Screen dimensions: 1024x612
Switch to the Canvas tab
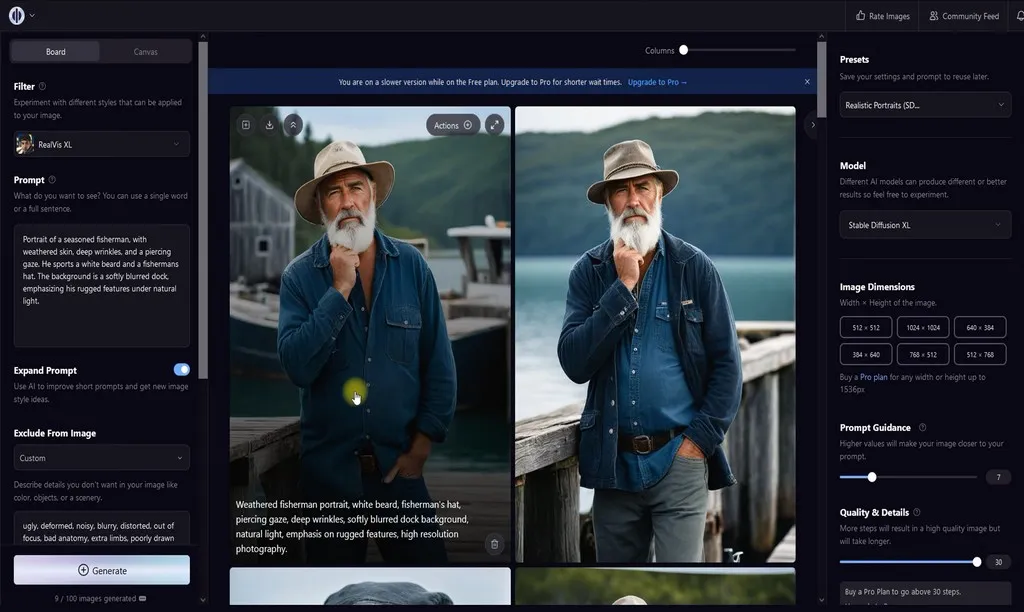tap(146, 52)
